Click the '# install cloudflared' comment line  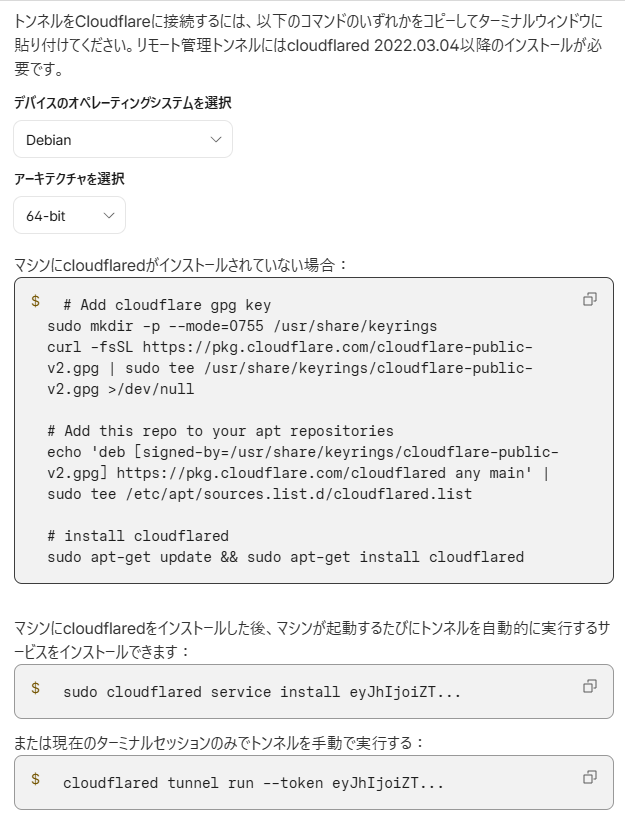tap(138, 536)
